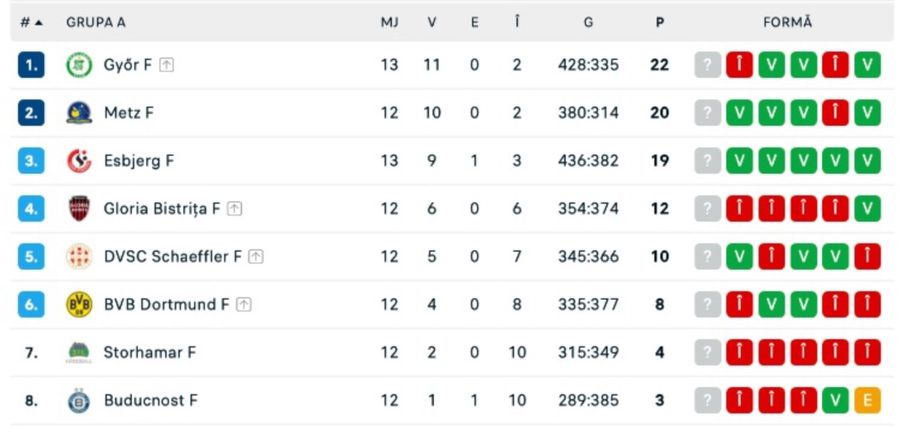The width and height of the screenshot is (900, 435).
Task: Click the grey ? upcoming match badge for Metz
Action: (707, 113)
